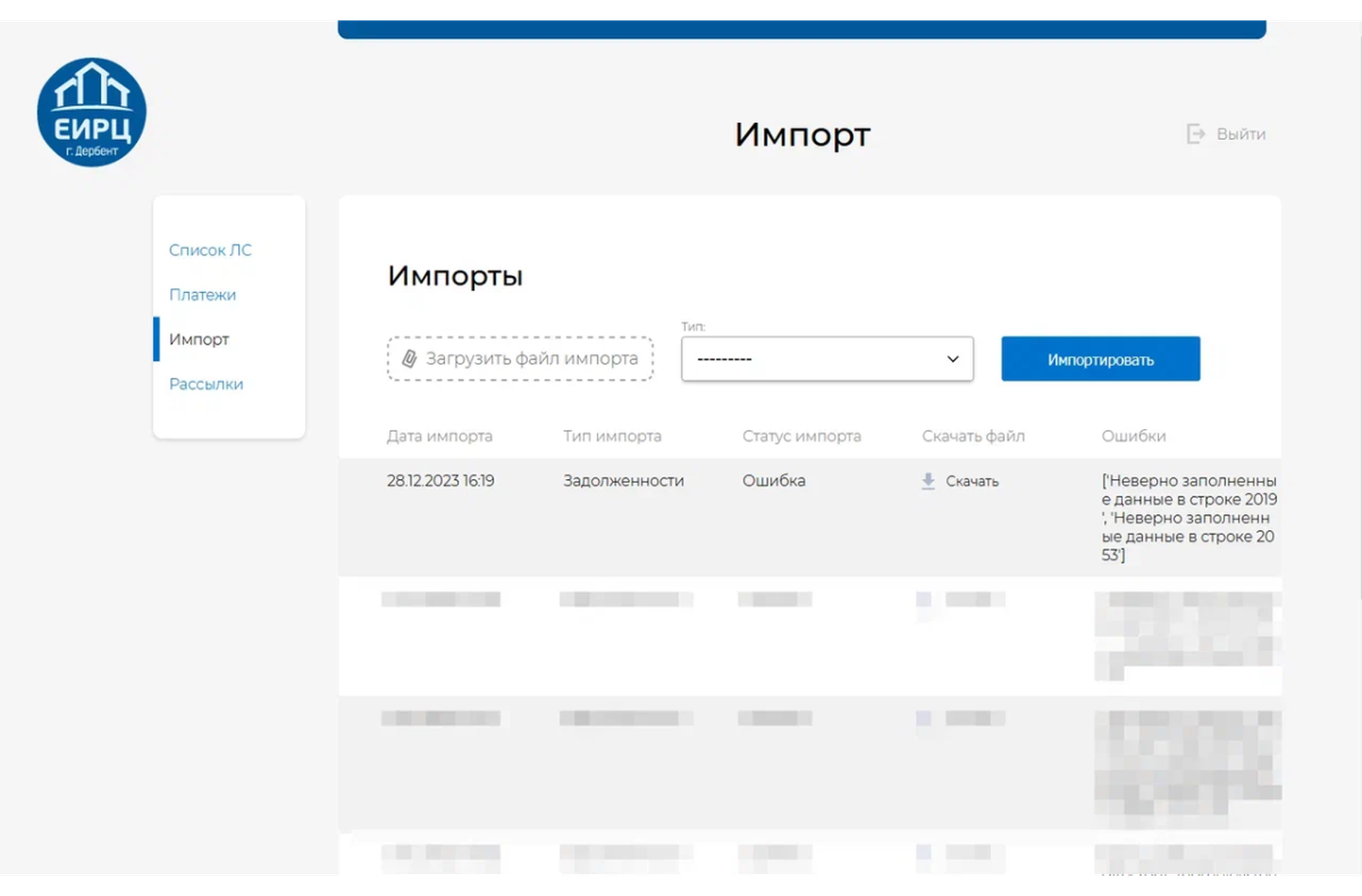Click the Статус импорта column header
This screenshot has height=896, width=1362.
tap(802, 436)
